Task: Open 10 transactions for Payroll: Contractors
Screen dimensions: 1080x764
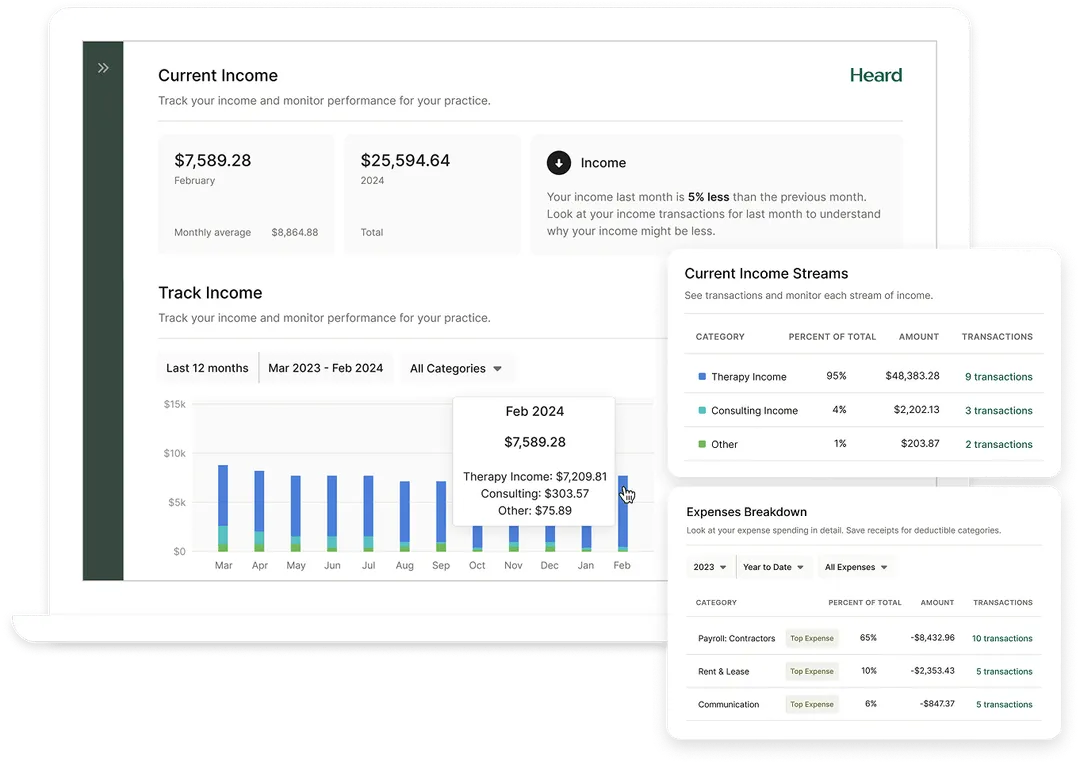Action: tap(1002, 638)
